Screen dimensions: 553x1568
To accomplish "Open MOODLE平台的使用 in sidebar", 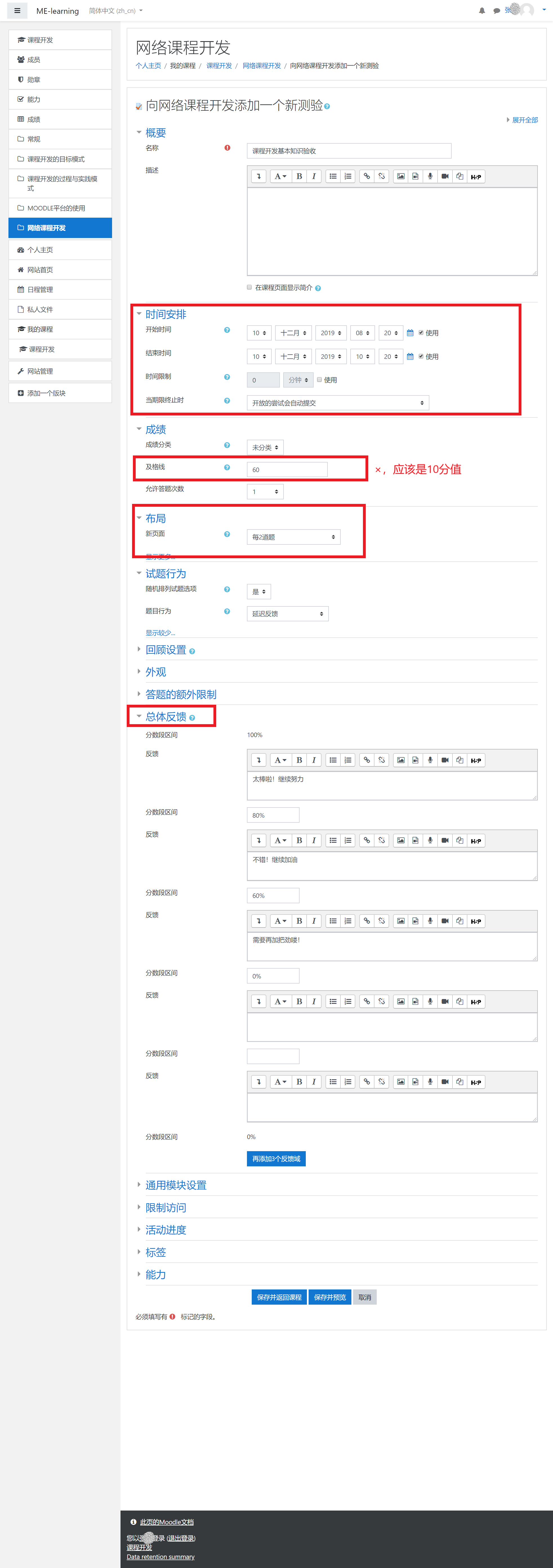I will pos(56,208).
